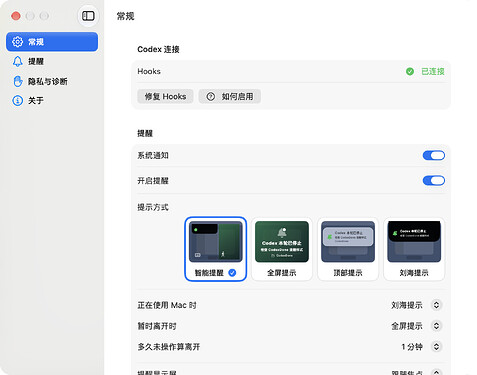This screenshot has width=477, height=375.
Task: Click the 提示方式 label
Action: point(153,207)
